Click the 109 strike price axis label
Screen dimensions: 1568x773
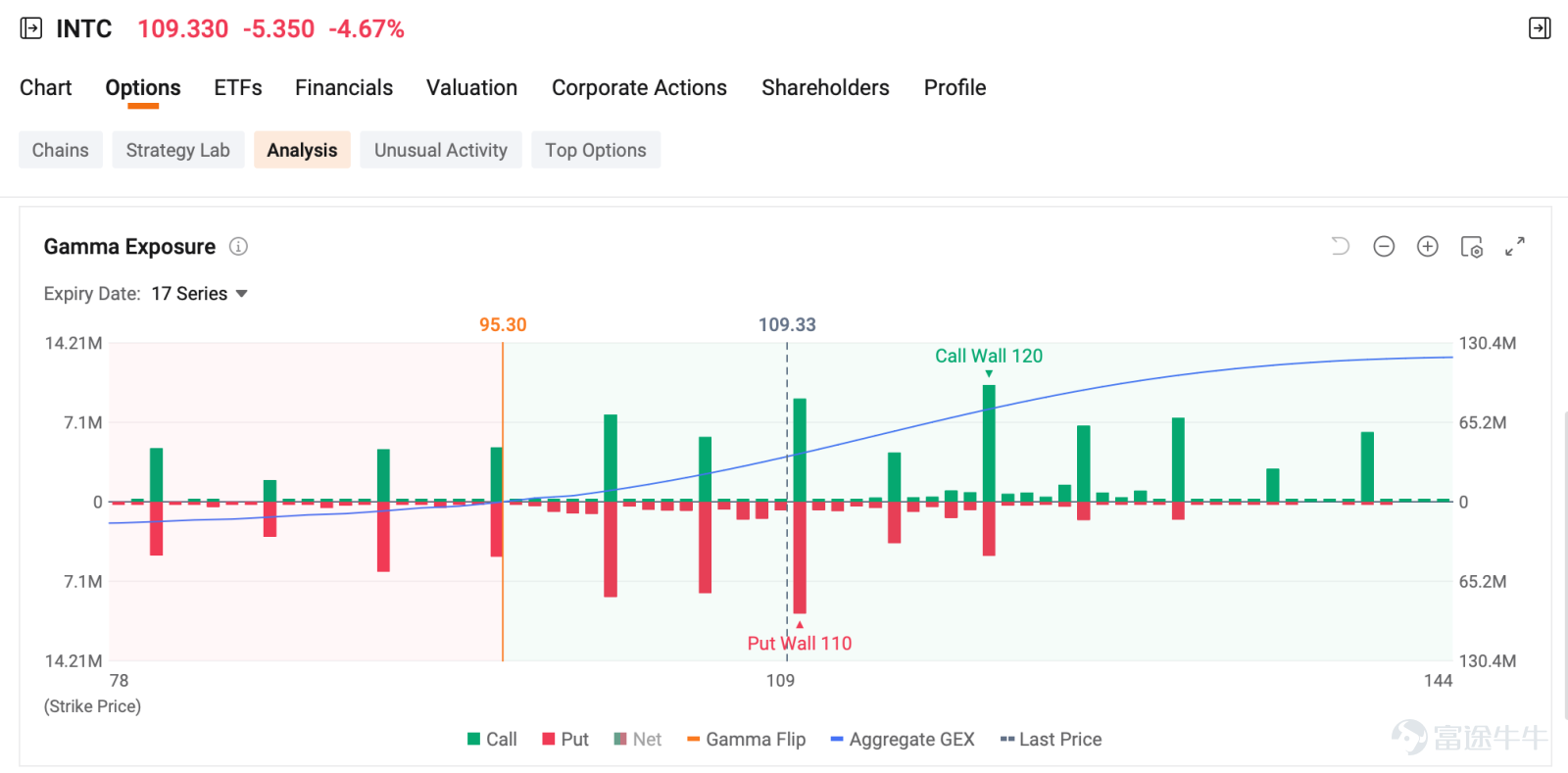(x=780, y=681)
